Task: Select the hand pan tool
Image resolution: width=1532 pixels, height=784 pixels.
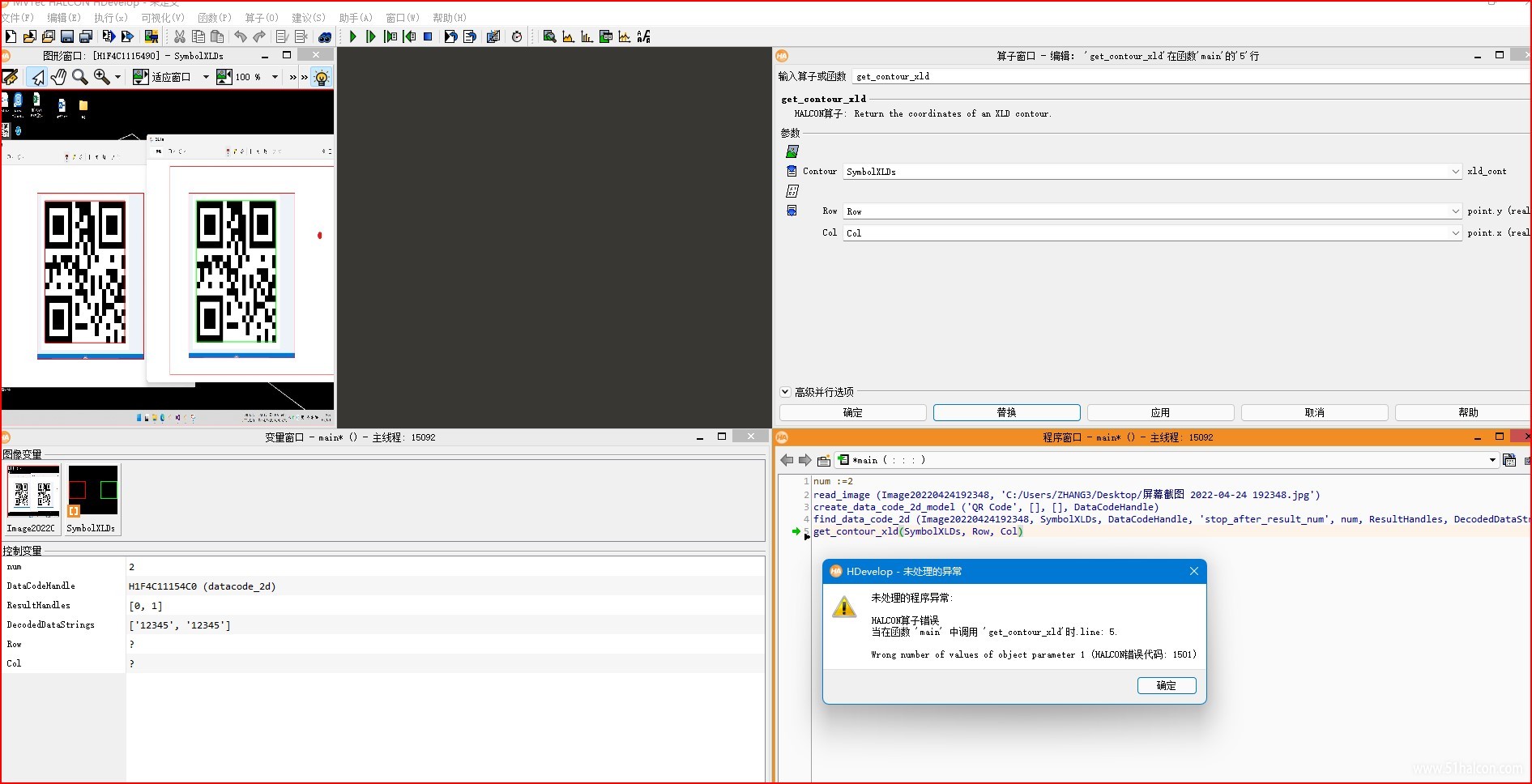Action: (58, 77)
